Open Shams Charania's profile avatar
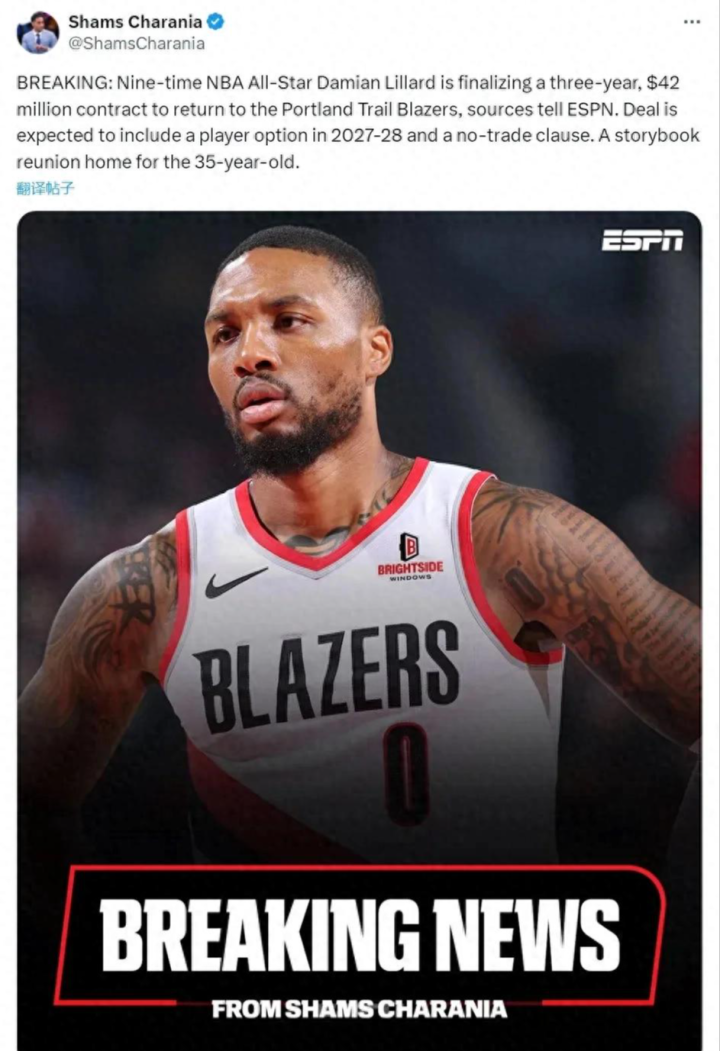Screen dimensions: 720x1051 coord(38,32)
